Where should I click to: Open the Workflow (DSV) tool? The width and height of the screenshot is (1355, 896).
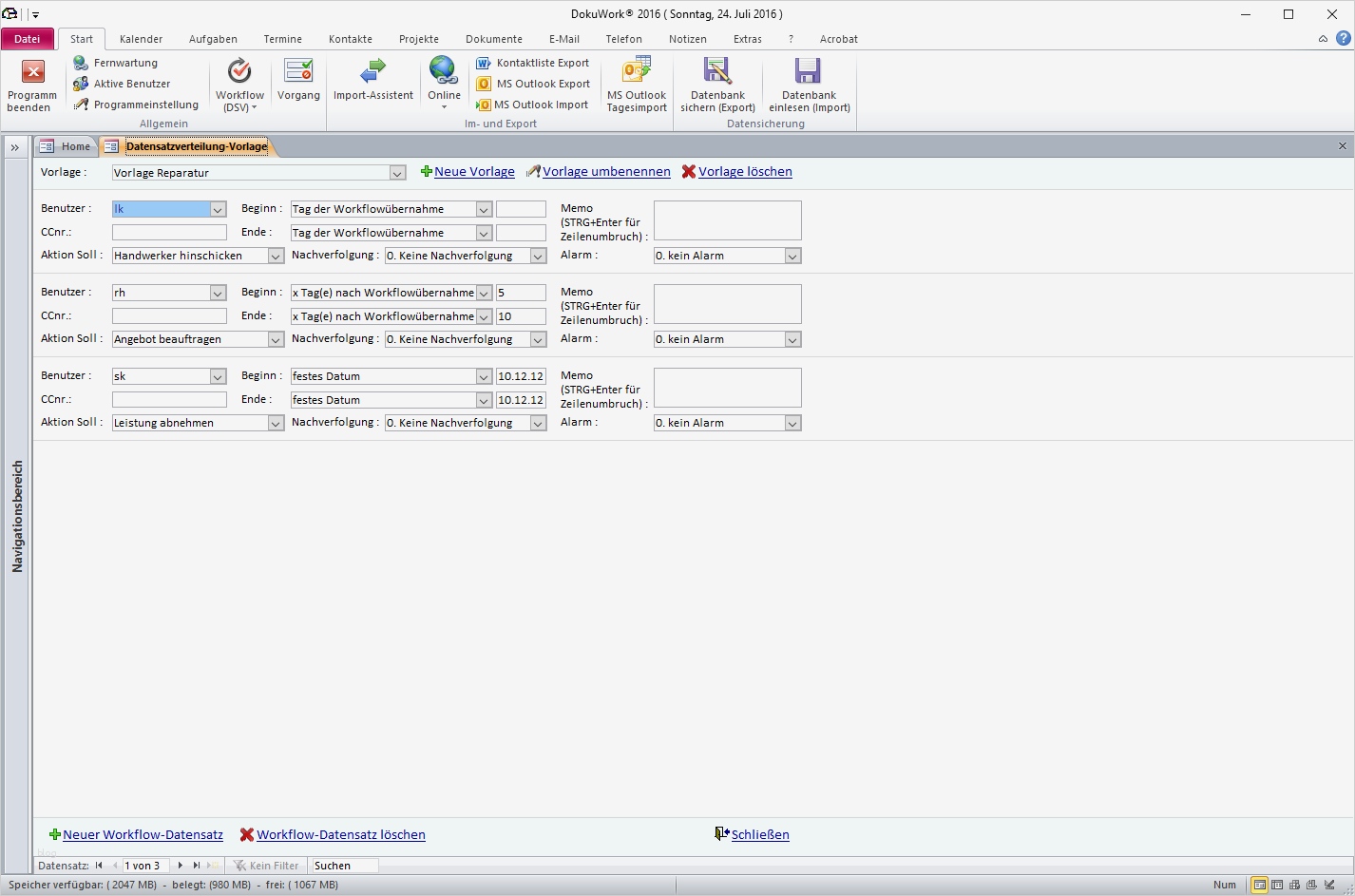coord(239,85)
